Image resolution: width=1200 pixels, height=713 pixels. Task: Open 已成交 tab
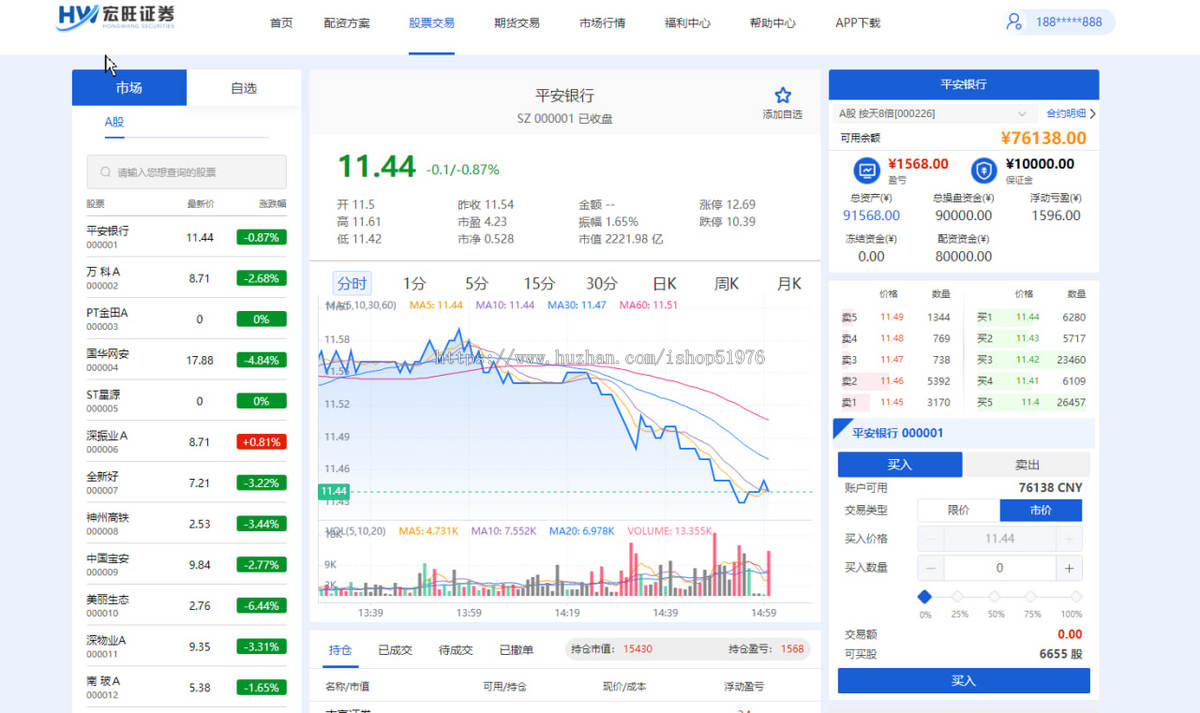(x=395, y=650)
